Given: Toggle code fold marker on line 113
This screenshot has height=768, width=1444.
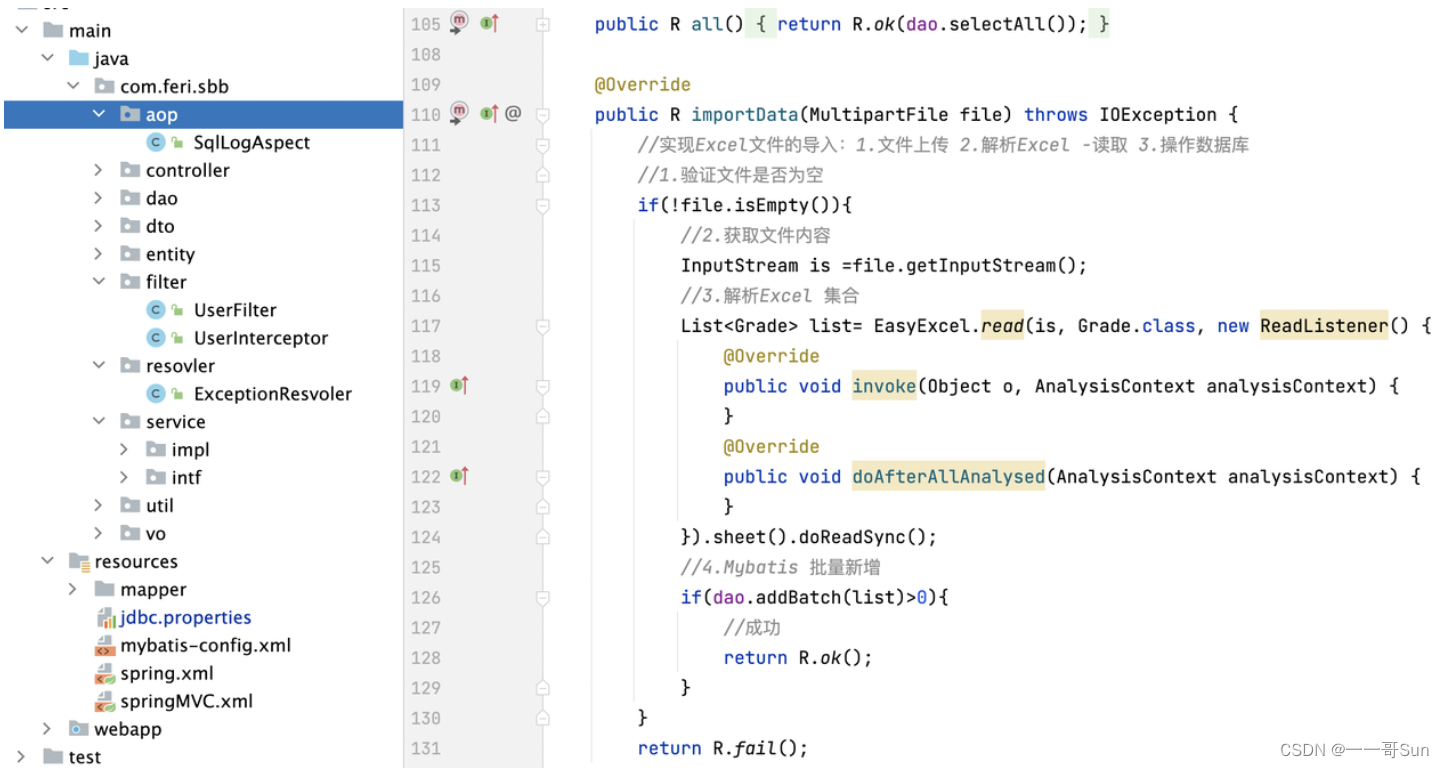Looking at the screenshot, I should pos(543,205).
